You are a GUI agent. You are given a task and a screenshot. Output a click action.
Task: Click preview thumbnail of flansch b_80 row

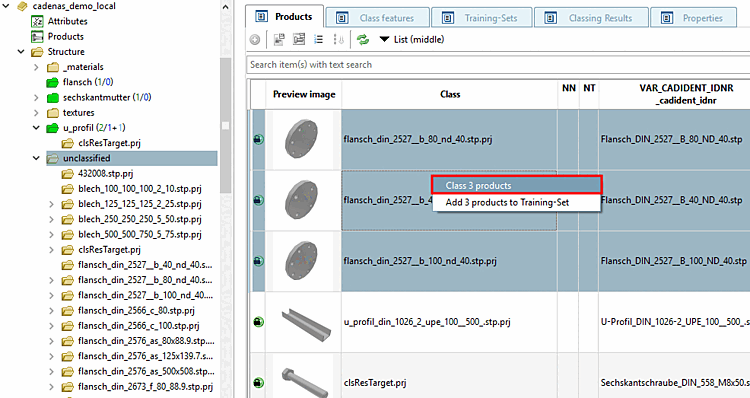coord(301,139)
